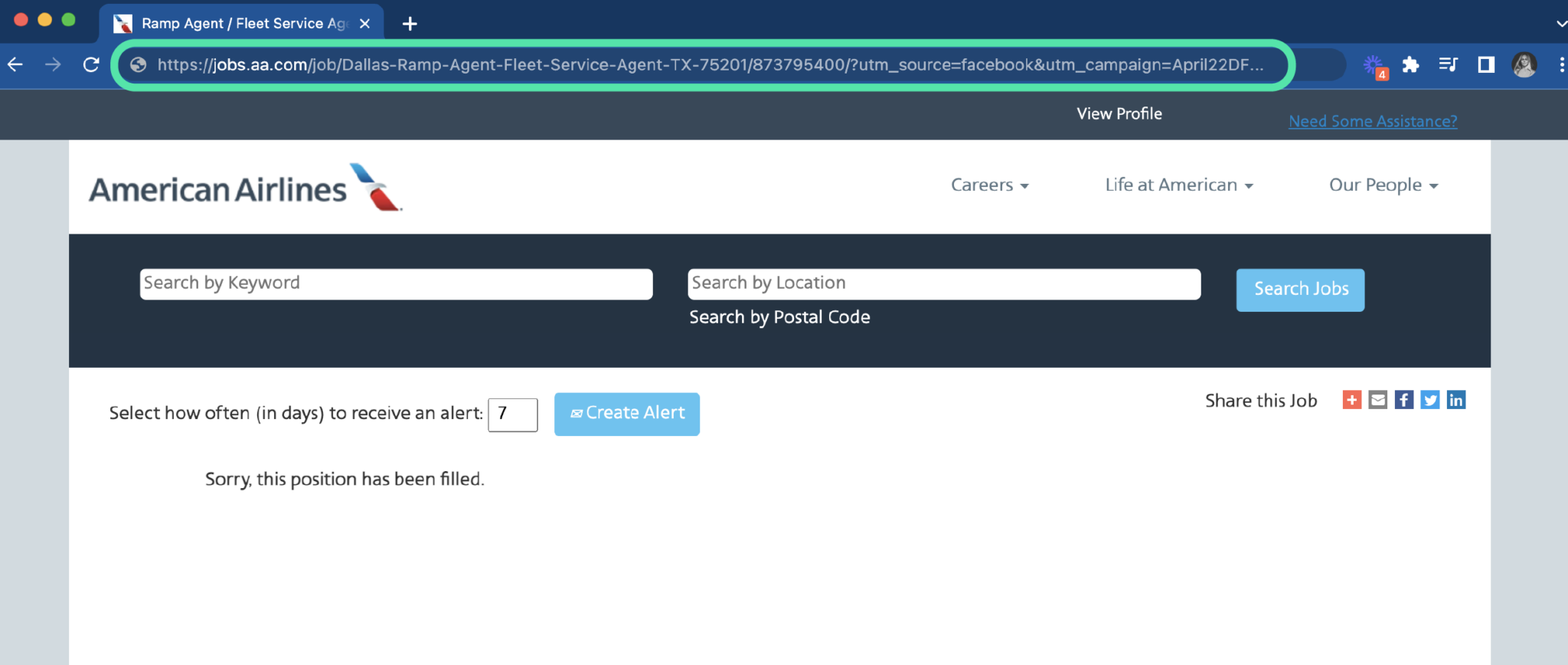Share the job via LinkedIn
1568x665 pixels.
click(1456, 399)
